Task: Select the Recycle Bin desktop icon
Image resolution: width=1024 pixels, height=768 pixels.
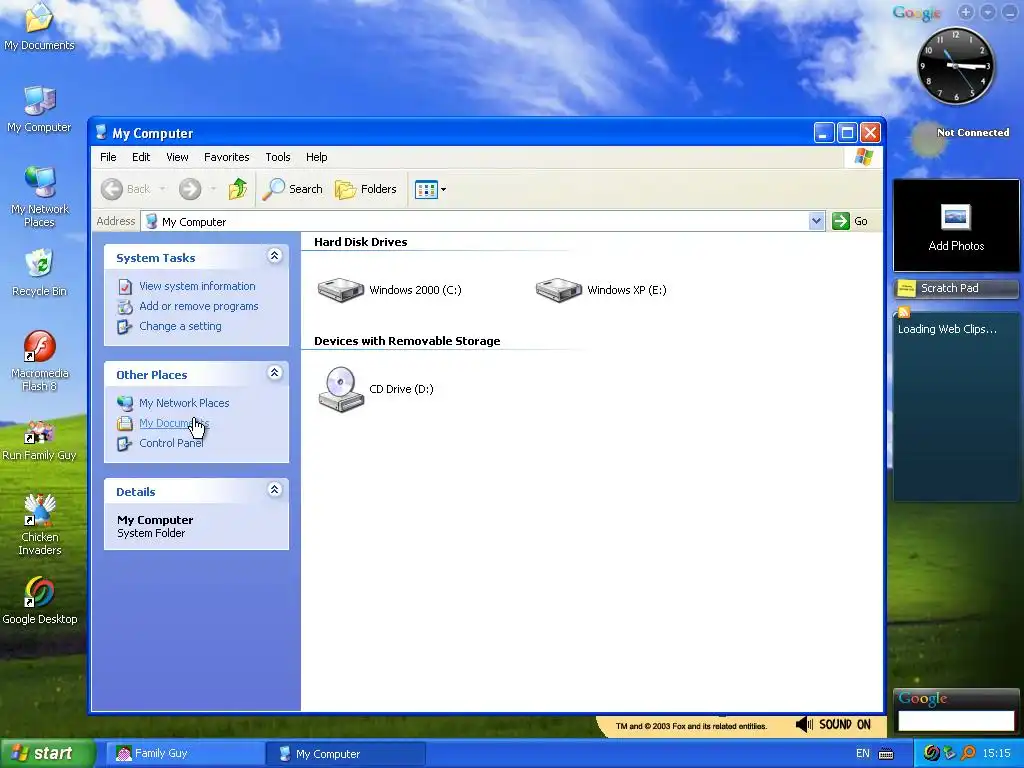Action: pyautogui.click(x=39, y=273)
